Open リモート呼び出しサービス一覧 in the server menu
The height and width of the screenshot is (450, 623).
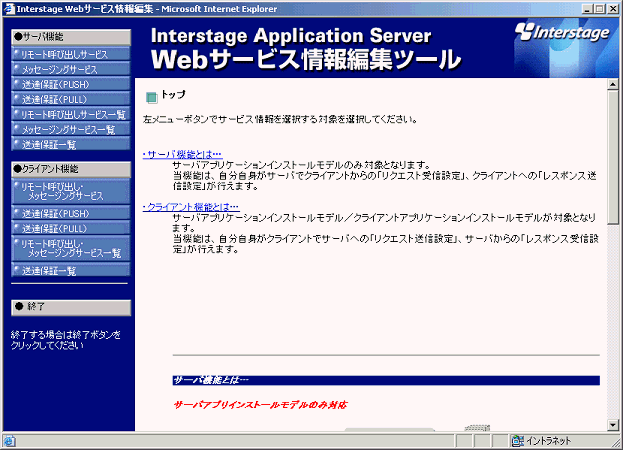[71, 114]
